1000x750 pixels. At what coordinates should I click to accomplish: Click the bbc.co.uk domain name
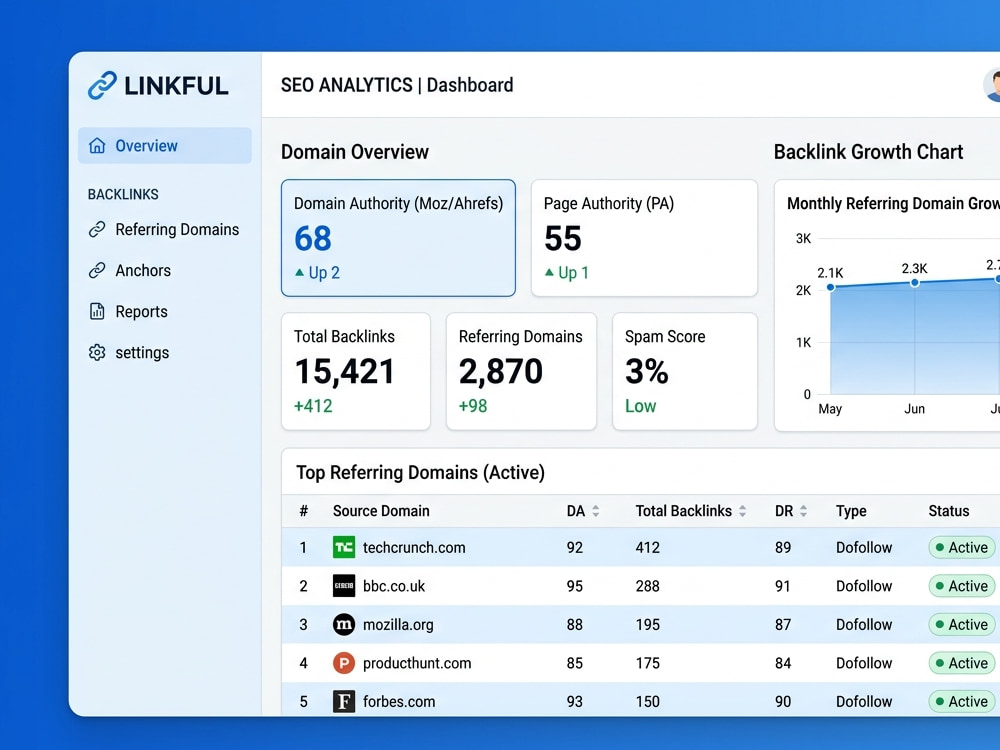[393, 586]
